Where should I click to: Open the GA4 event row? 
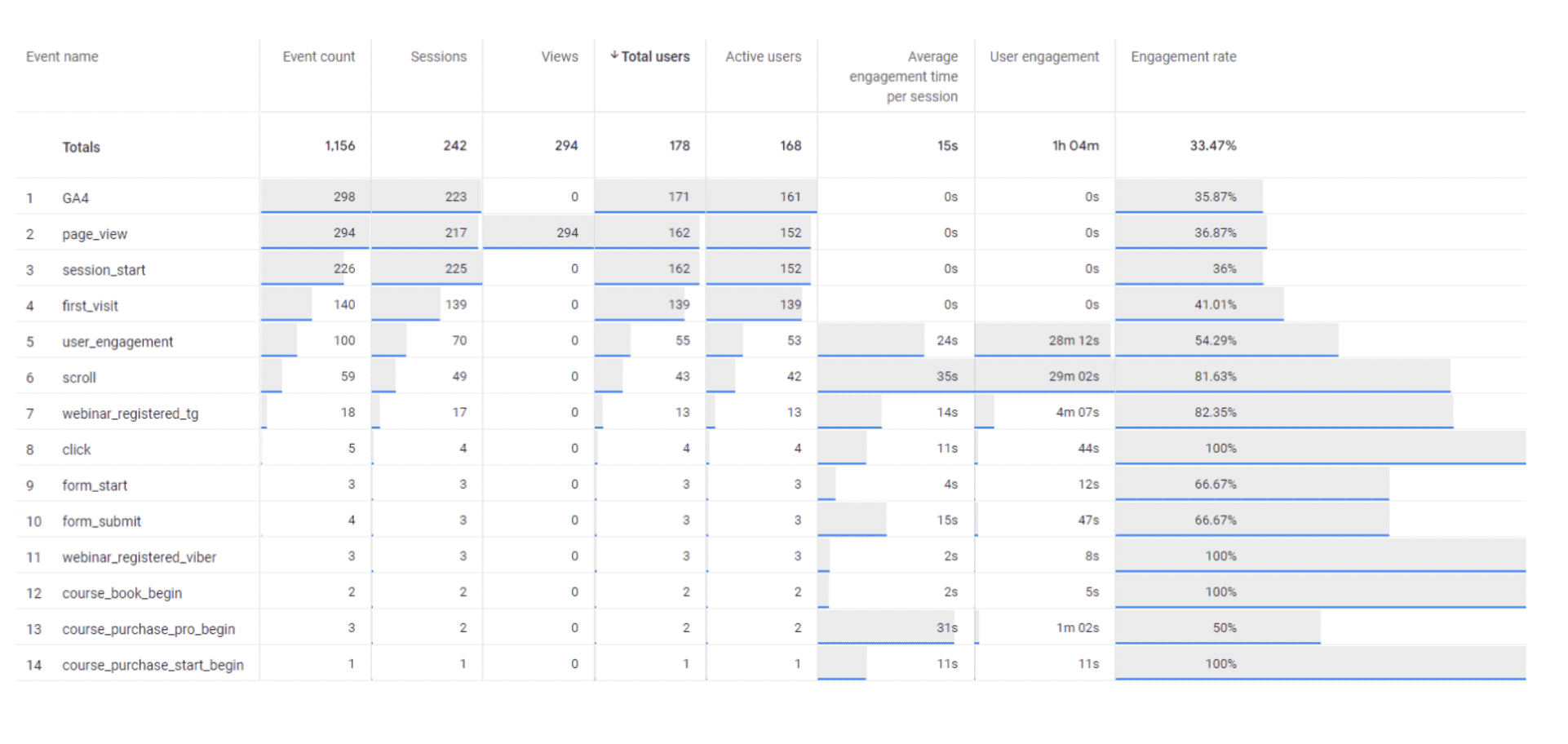click(75, 198)
